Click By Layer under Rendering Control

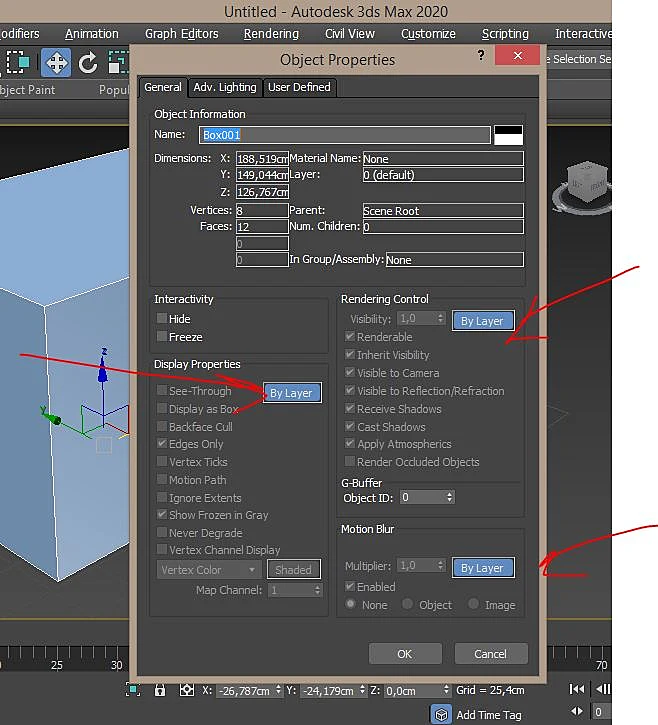[483, 321]
